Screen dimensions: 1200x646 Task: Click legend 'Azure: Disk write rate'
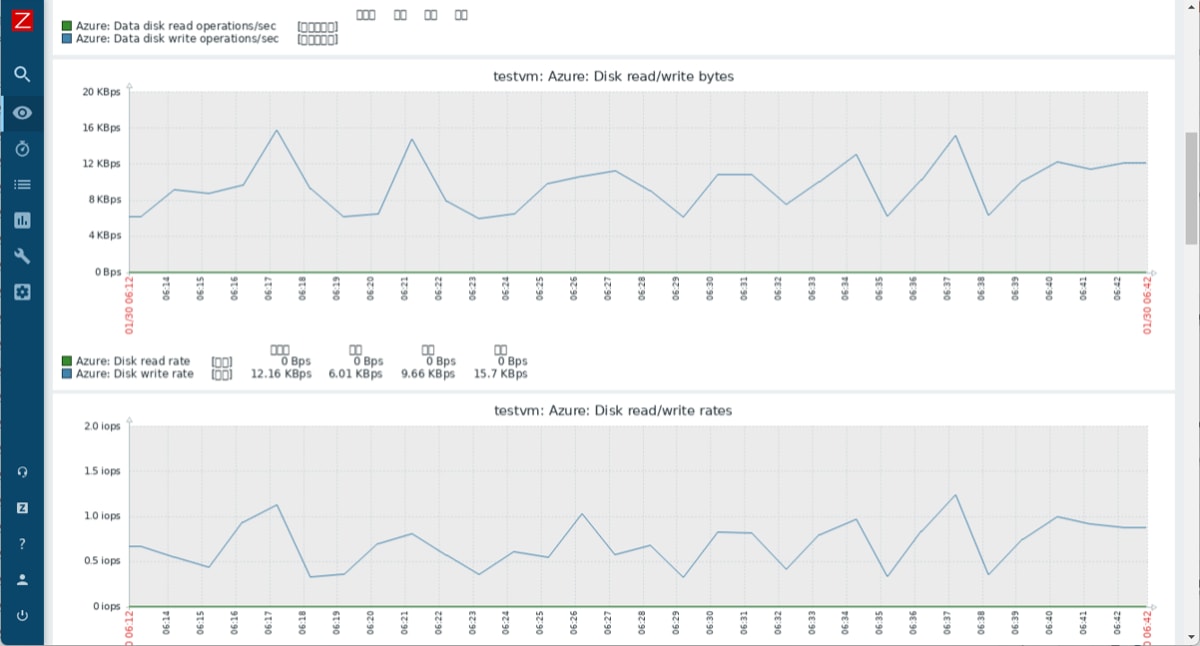pyautogui.click(x=135, y=374)
